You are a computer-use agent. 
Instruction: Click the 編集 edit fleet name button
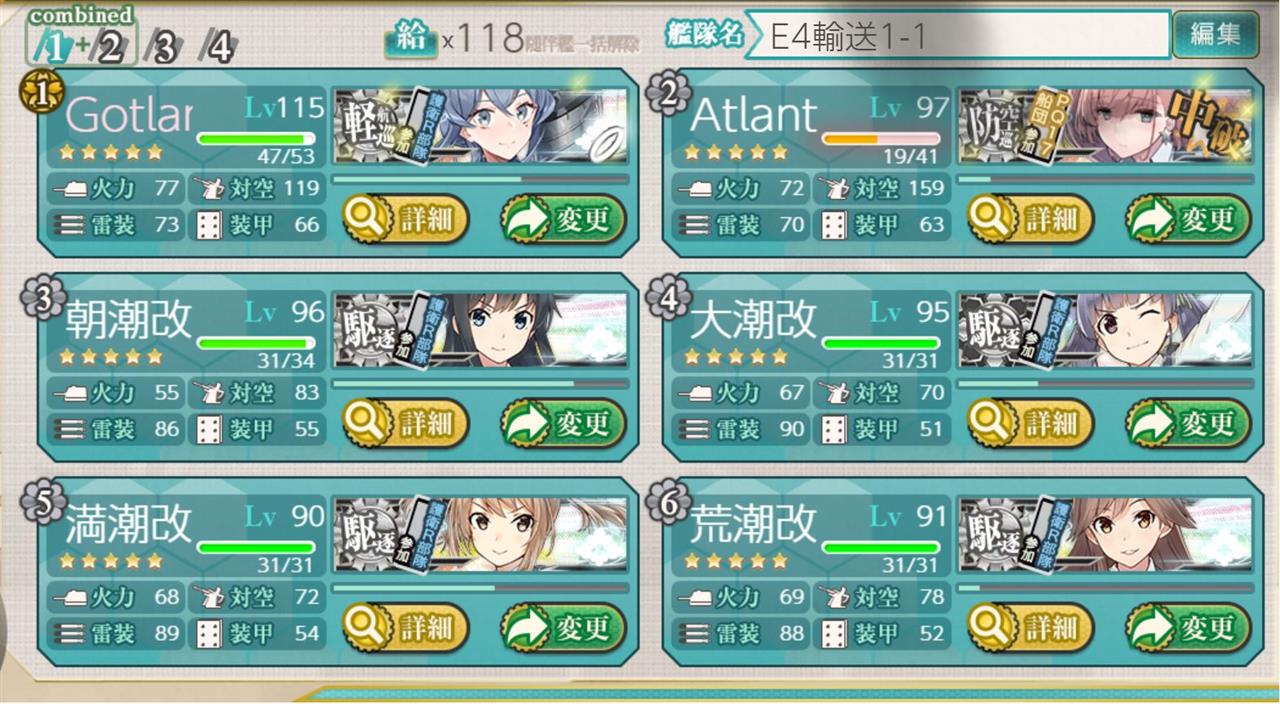(x=1215, y=34)
